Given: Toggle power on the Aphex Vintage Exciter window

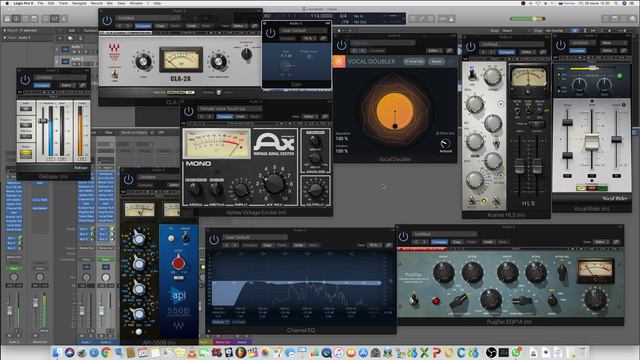Looking at the screenshot, I should pyautogui.click(x=189, y=111).
